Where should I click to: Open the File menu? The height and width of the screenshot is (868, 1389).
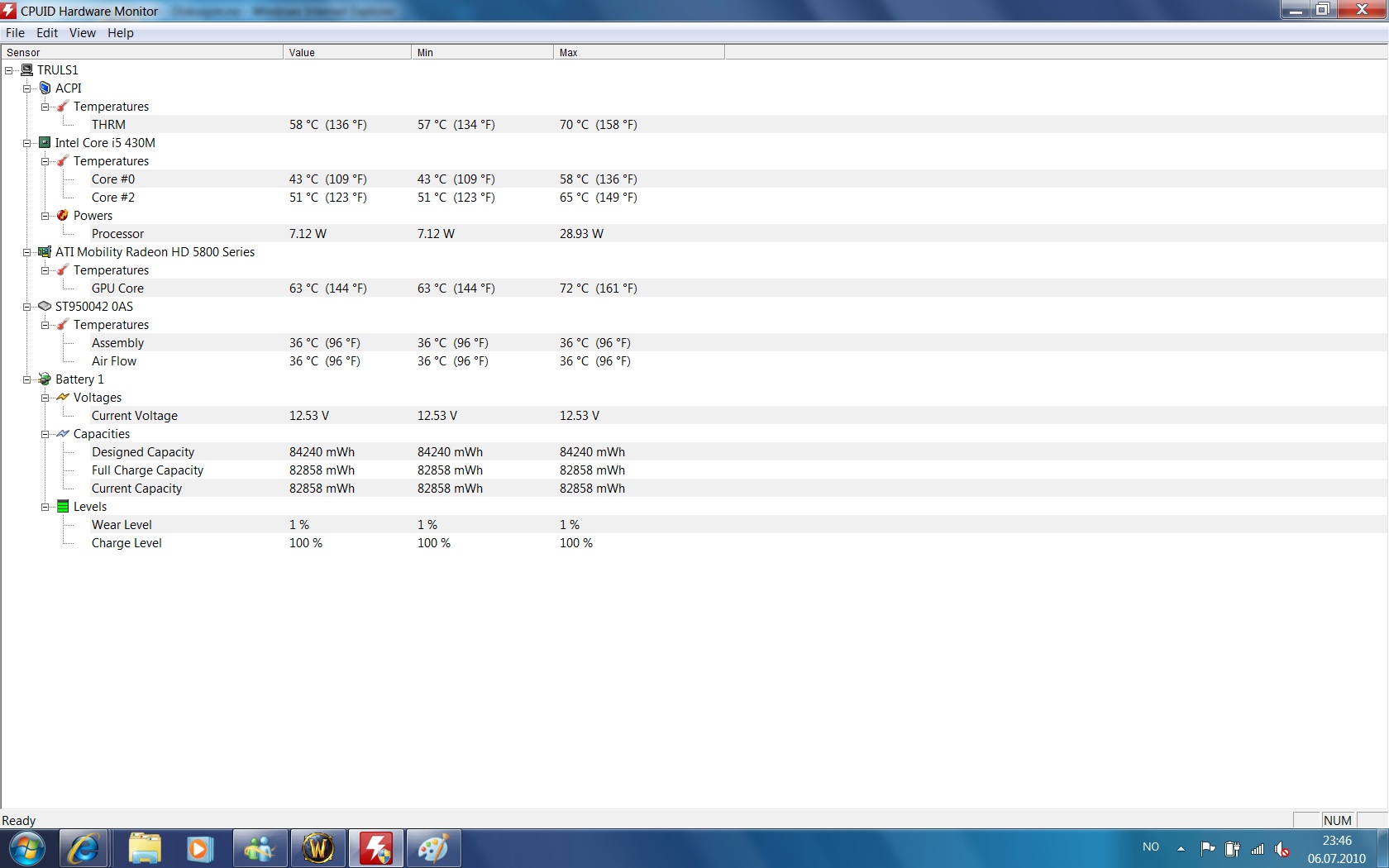pos(16,33)
